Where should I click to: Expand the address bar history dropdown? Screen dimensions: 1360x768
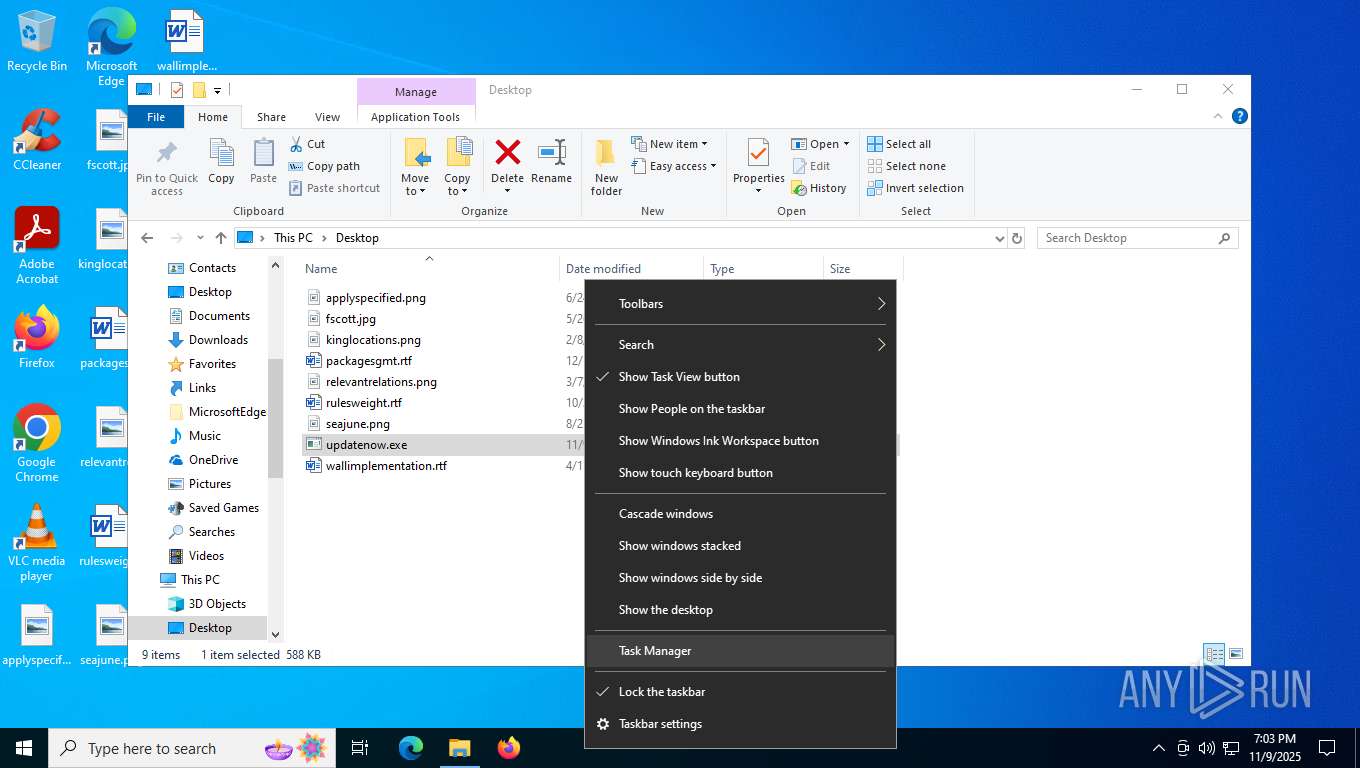point(999,238)
